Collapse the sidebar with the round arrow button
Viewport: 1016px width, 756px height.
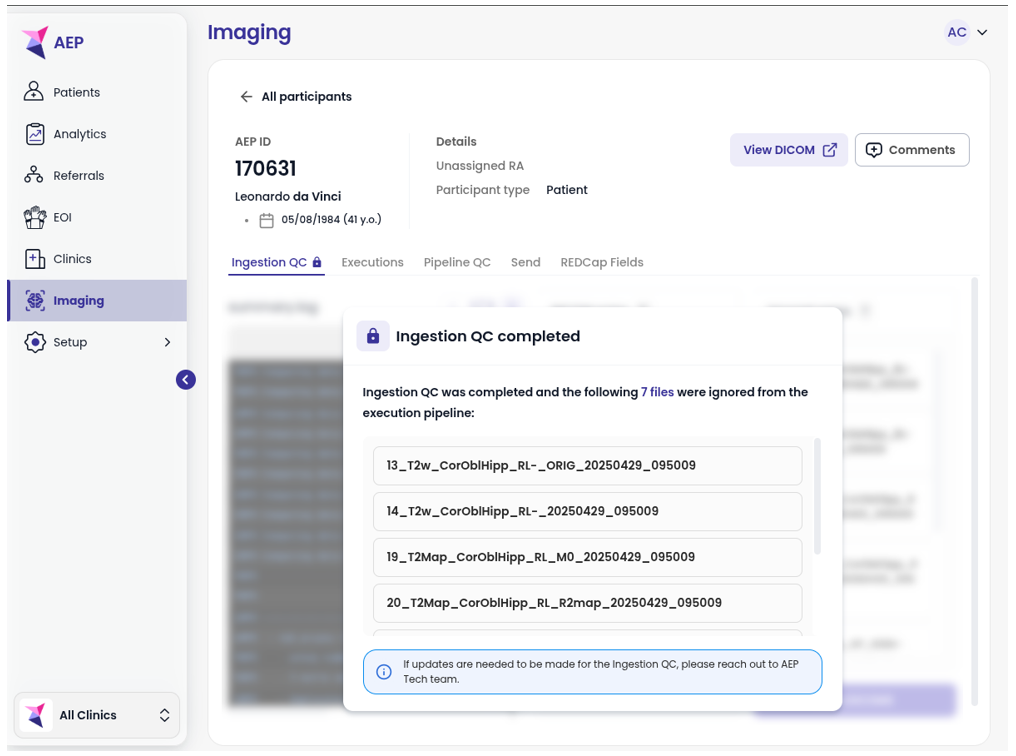click(186, 380)
